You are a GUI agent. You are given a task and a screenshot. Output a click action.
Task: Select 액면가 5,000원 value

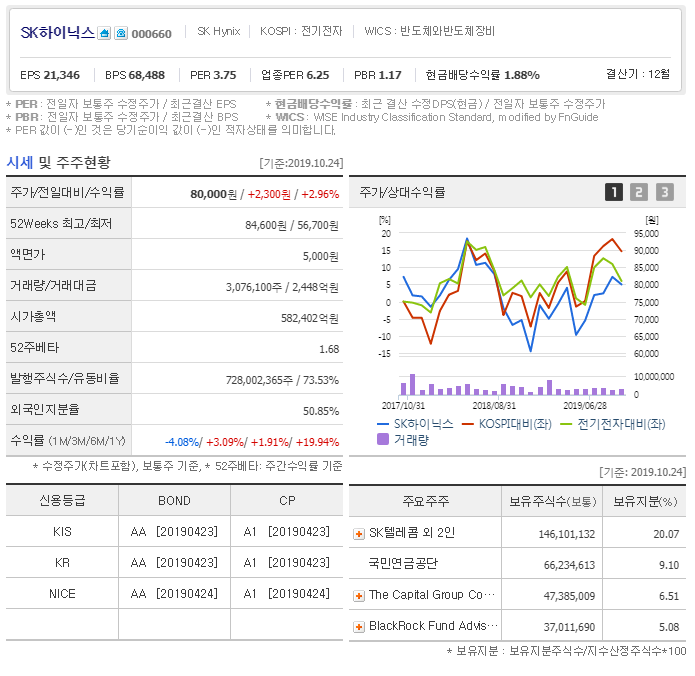coord(320,256)
